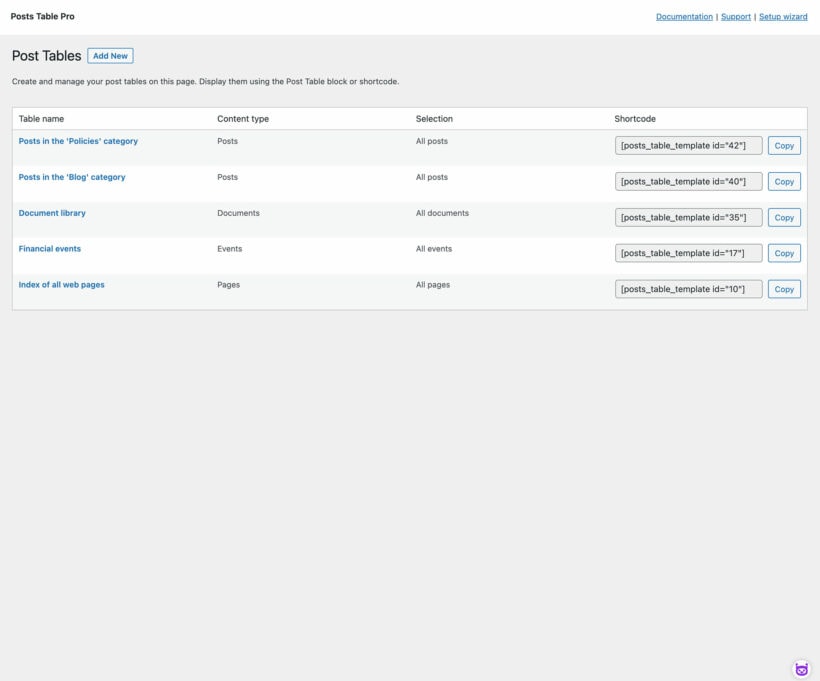Click the Add New button
Screen dimensions: 820x681
coord(110,55)
